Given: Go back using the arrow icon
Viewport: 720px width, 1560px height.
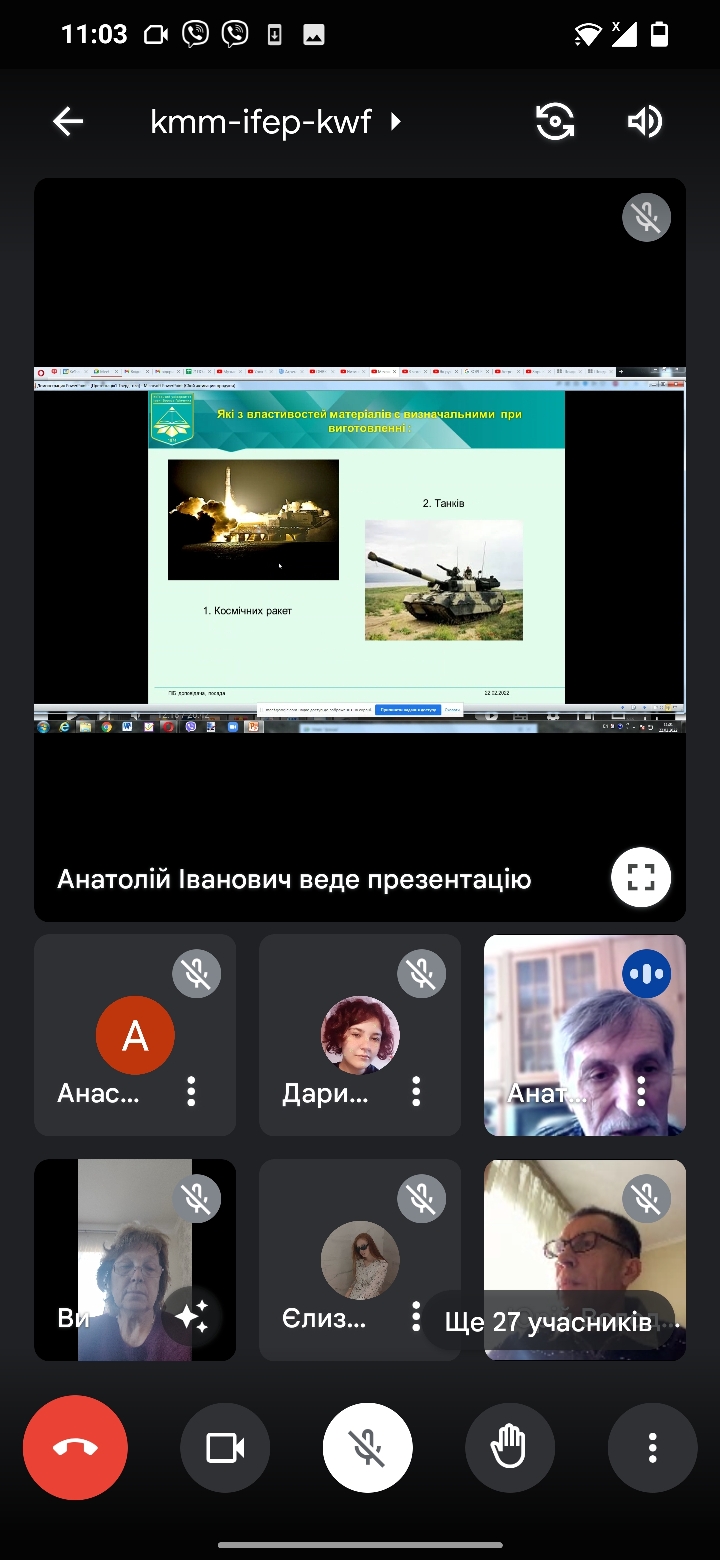Looking at the screenshot, I should point(68,122).
